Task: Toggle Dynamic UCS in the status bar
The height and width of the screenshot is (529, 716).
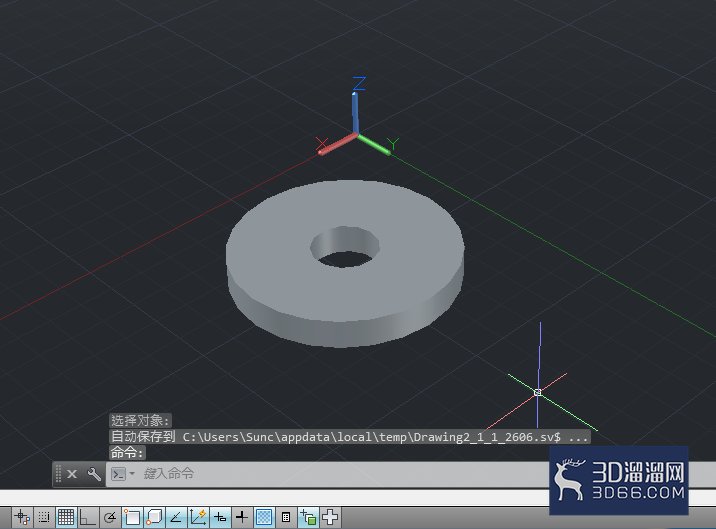Action: [198, 517]
